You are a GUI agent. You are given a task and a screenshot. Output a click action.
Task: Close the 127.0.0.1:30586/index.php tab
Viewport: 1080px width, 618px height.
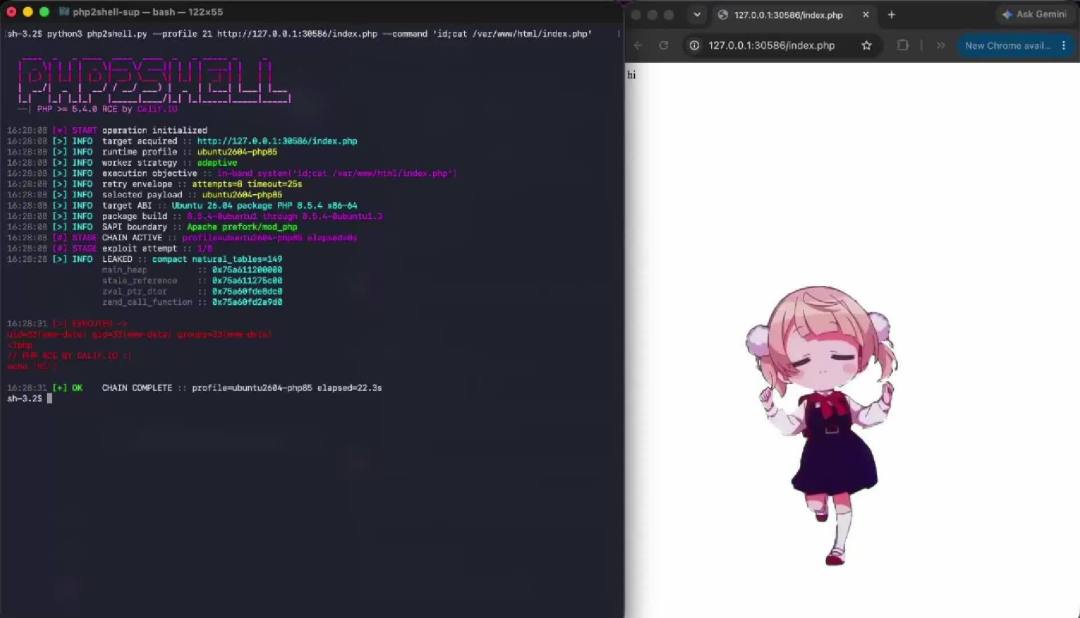pyautogui.click(x=866, y=14)
